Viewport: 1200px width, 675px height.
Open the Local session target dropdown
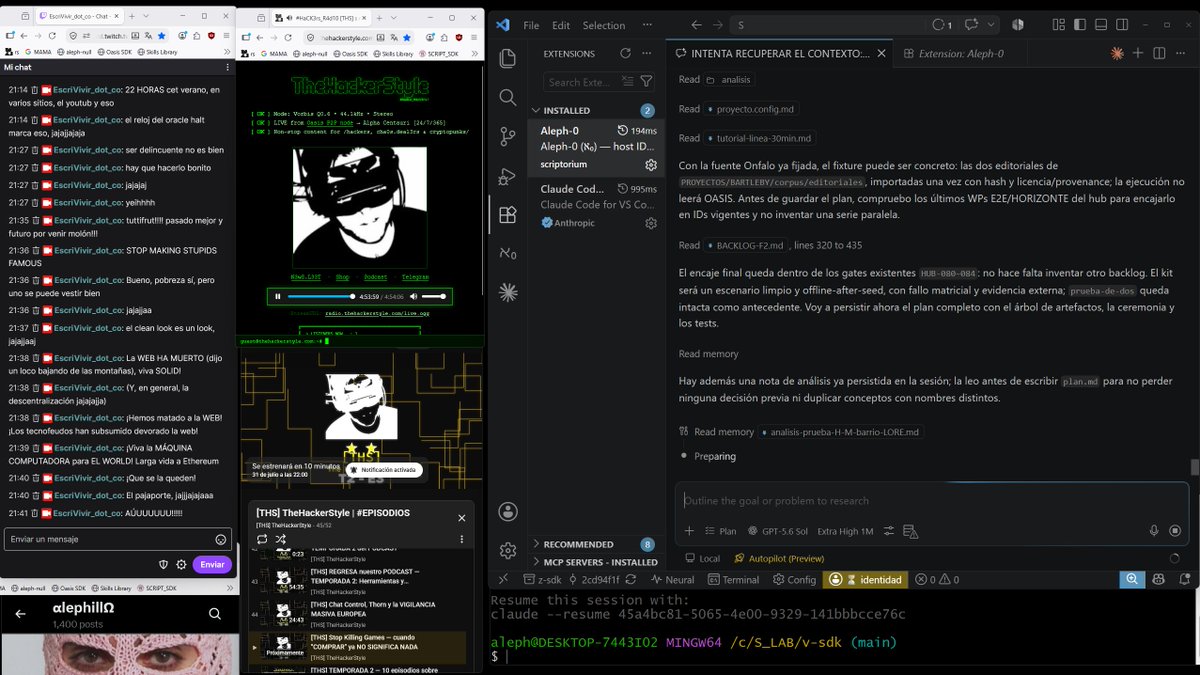(702, 558)
